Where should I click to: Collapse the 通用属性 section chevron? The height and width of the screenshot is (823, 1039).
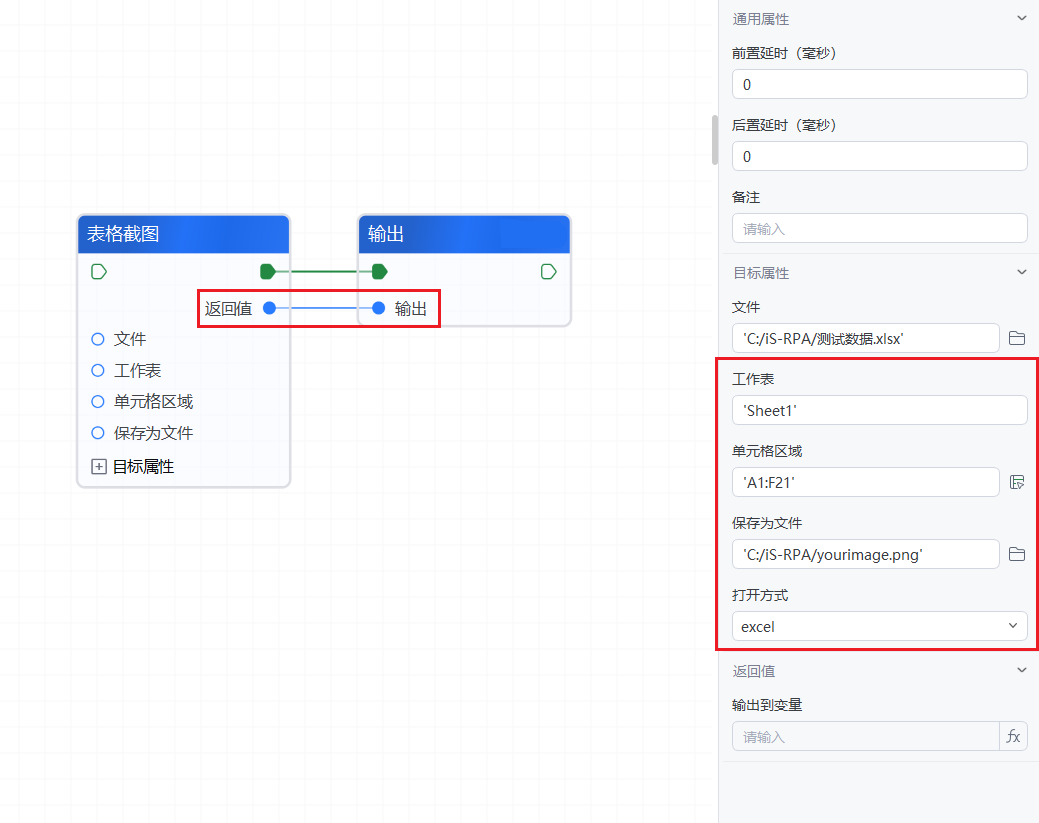pos(1021,18)
